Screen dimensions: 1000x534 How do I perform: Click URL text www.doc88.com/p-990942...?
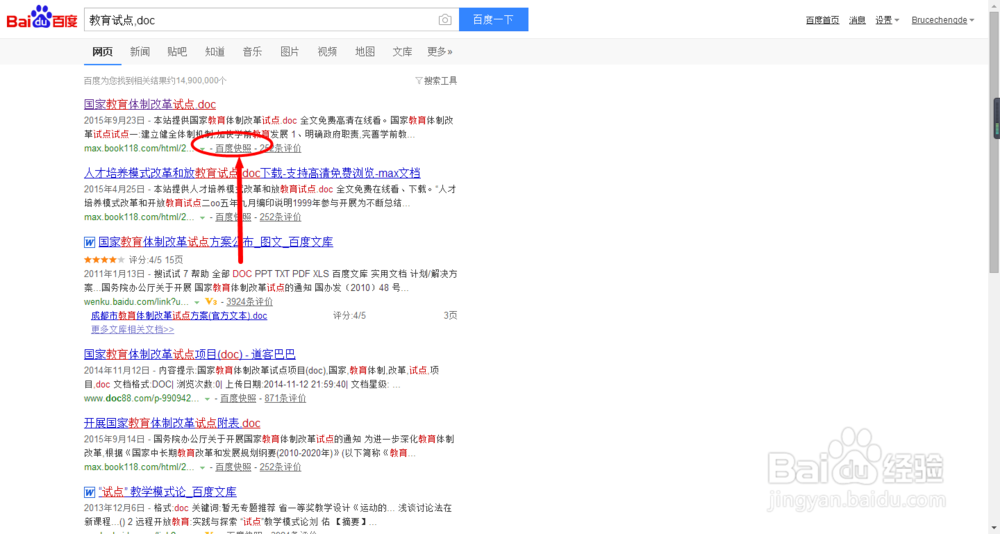[x=142, y=398]
